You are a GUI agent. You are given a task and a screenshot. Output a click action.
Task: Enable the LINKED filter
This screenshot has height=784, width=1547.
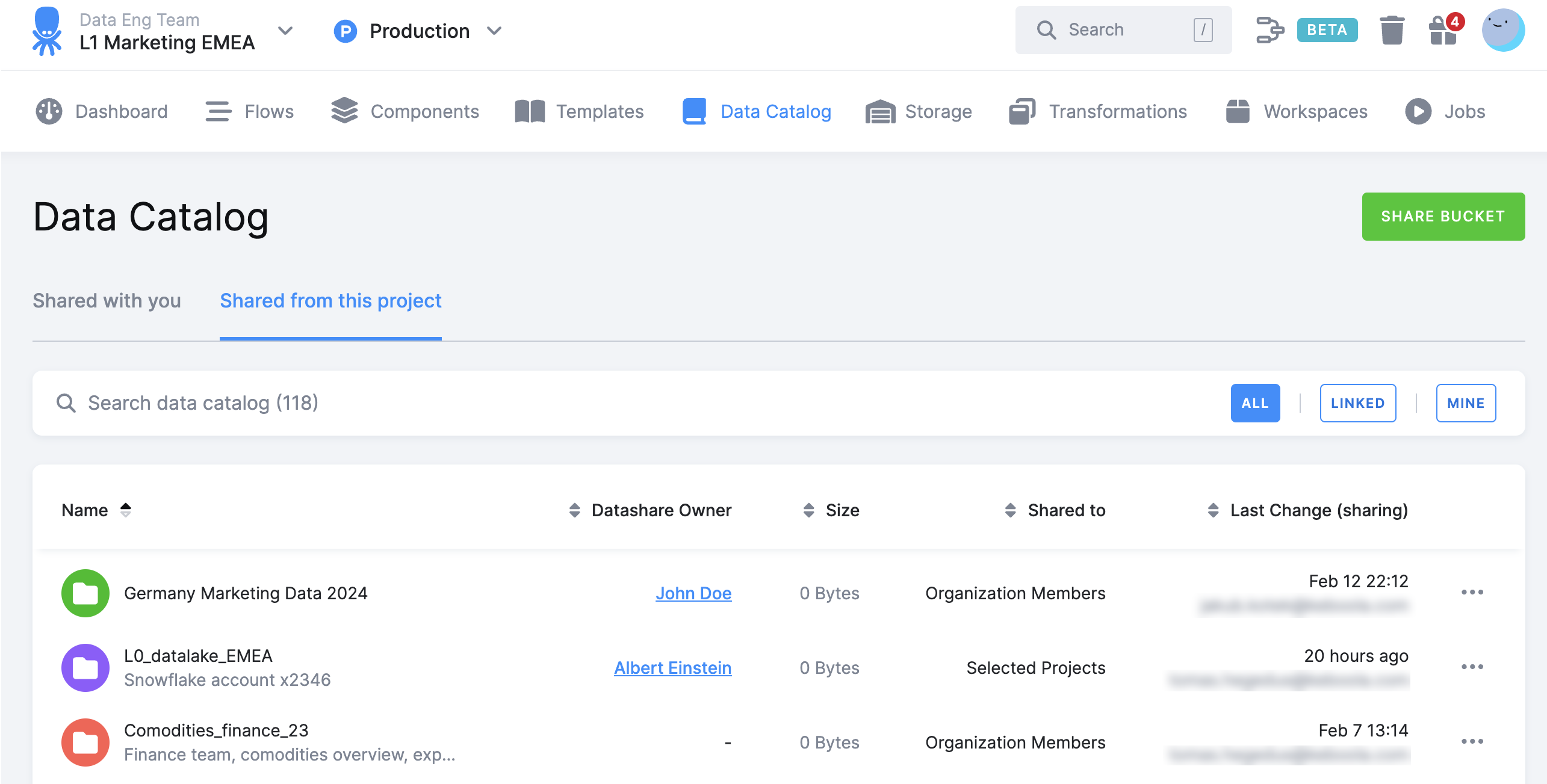coord(1358,403)
